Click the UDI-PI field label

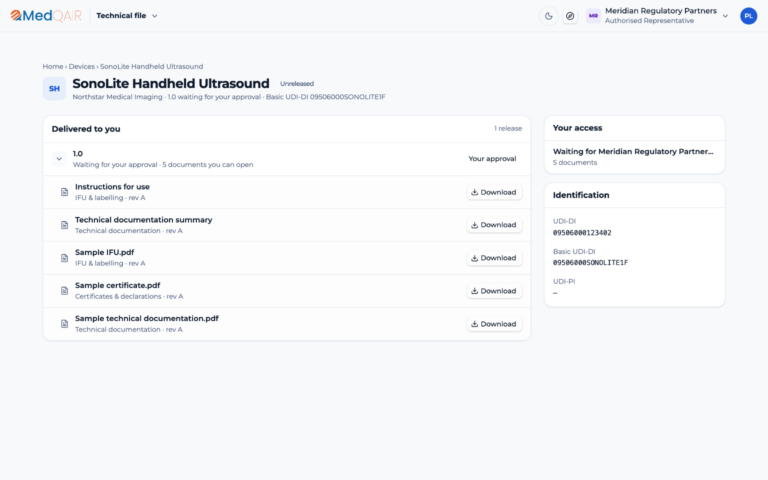pos(564,282)
